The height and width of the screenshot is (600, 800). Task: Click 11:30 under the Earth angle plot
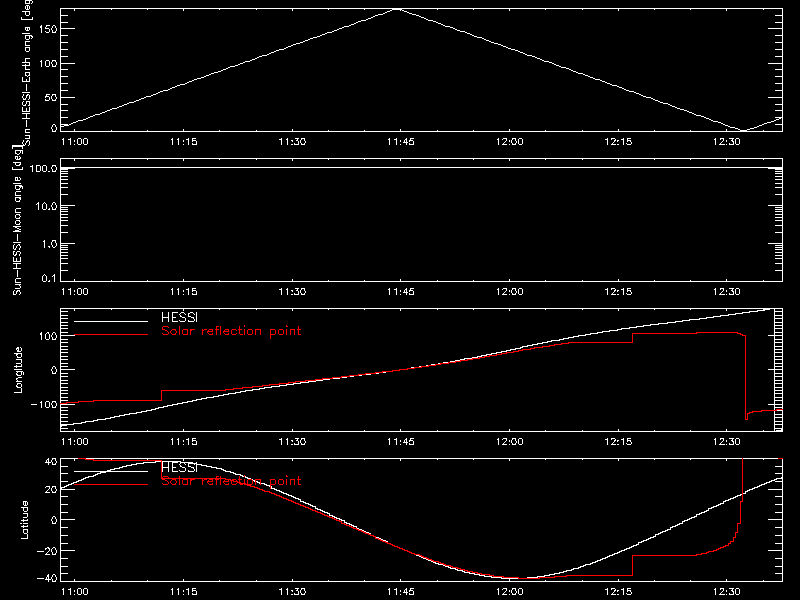[x=292, y=142]
